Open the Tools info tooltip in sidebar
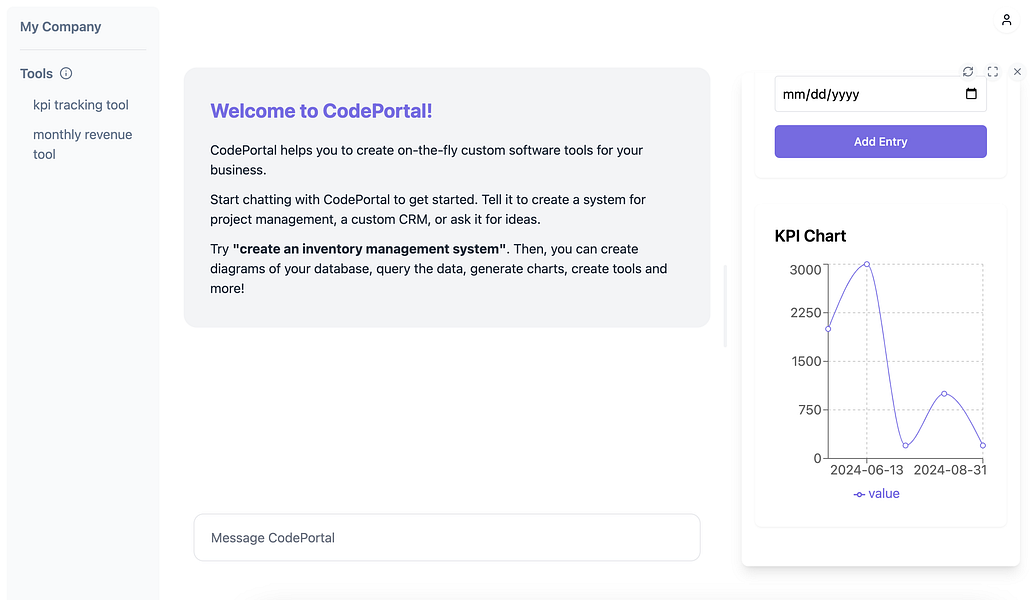This screenshot has height=600, width=1030. click(x=65, y=73)
